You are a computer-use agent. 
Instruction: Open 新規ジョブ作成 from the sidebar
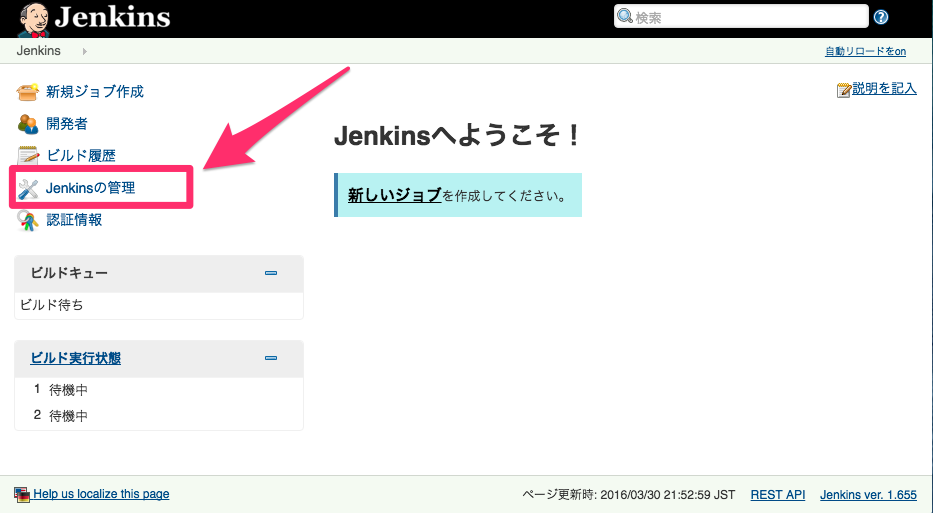[x=95, y=92]
